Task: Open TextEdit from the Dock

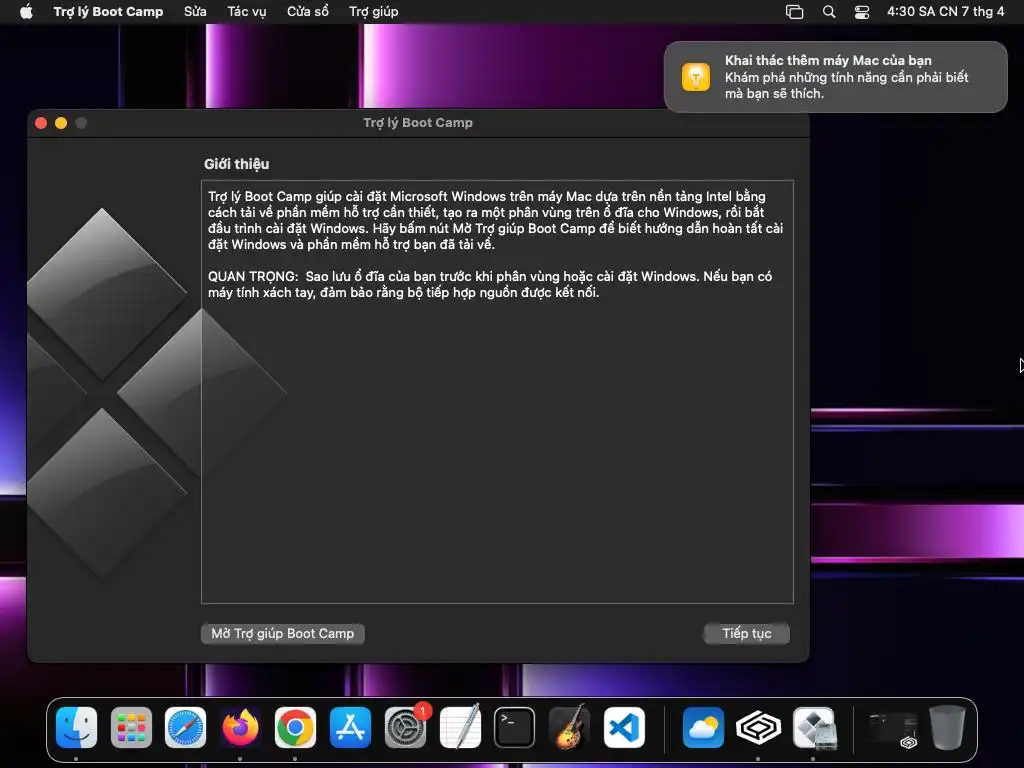Action: [460, 728]
